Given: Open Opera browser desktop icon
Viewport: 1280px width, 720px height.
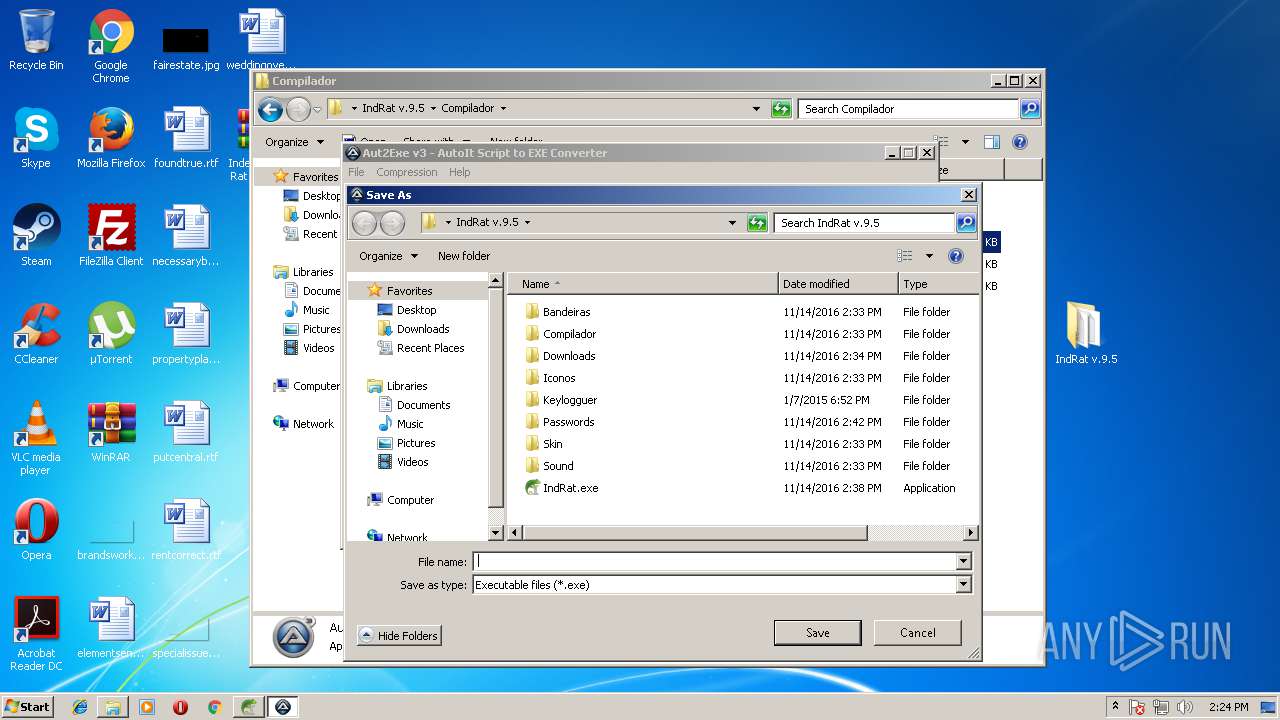Looking at the screenshot, I should click(36, 530).
